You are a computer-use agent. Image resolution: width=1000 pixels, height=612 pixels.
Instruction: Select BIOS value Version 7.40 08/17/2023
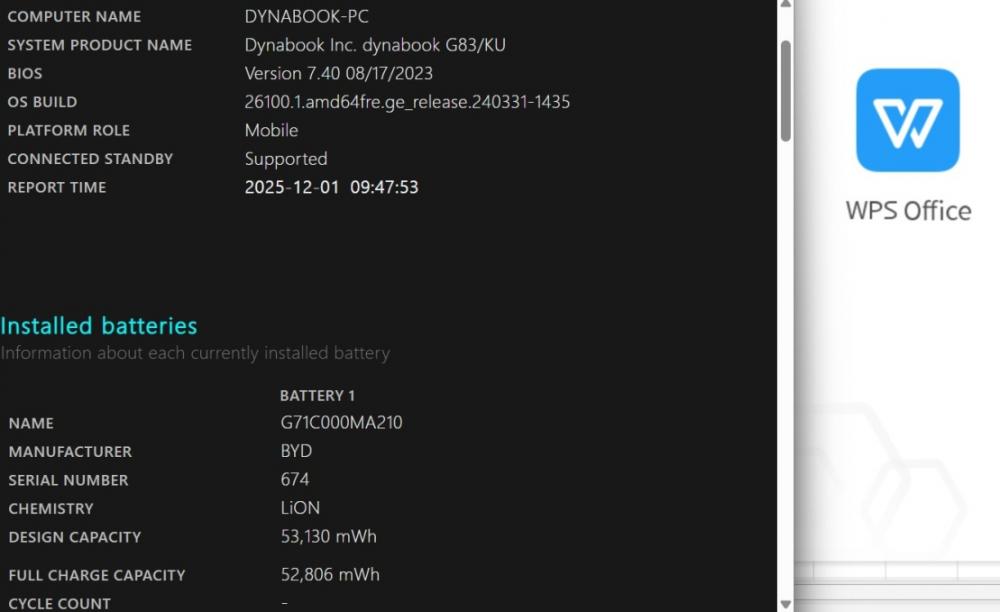pos(339,73)
